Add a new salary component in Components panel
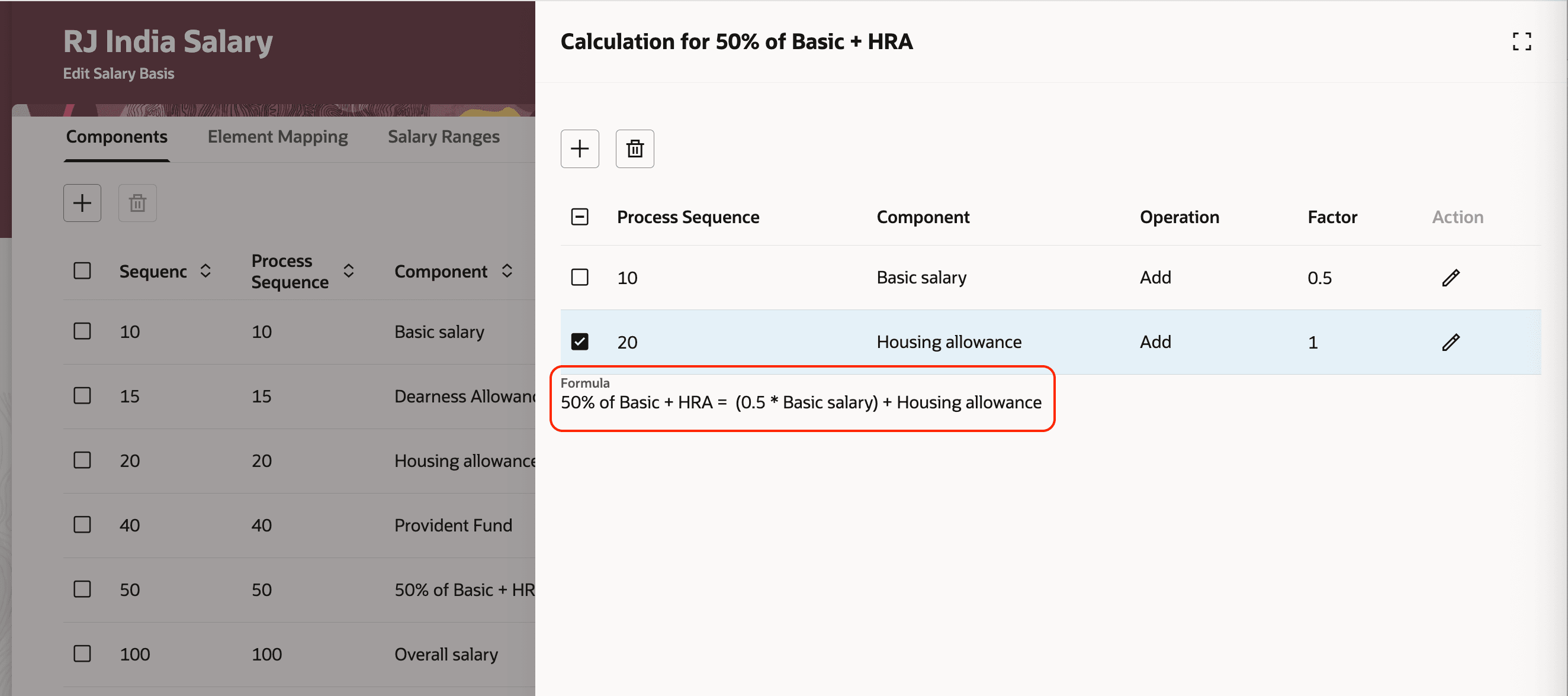 point(82,202)
